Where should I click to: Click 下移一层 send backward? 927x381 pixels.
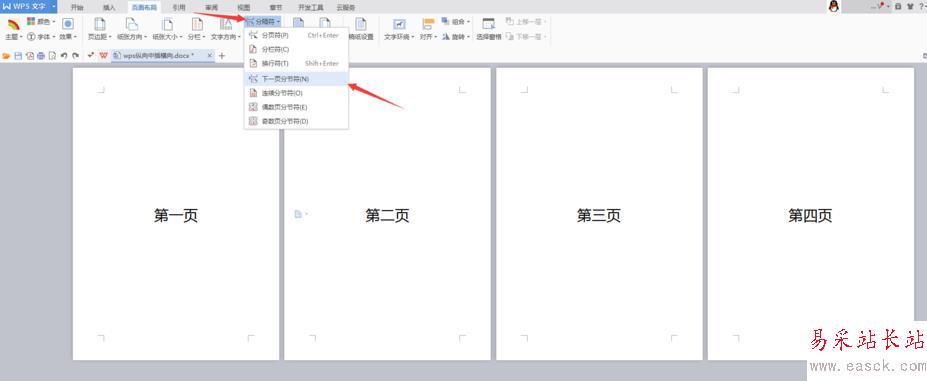pyautogui.click(x=526, y=37)
